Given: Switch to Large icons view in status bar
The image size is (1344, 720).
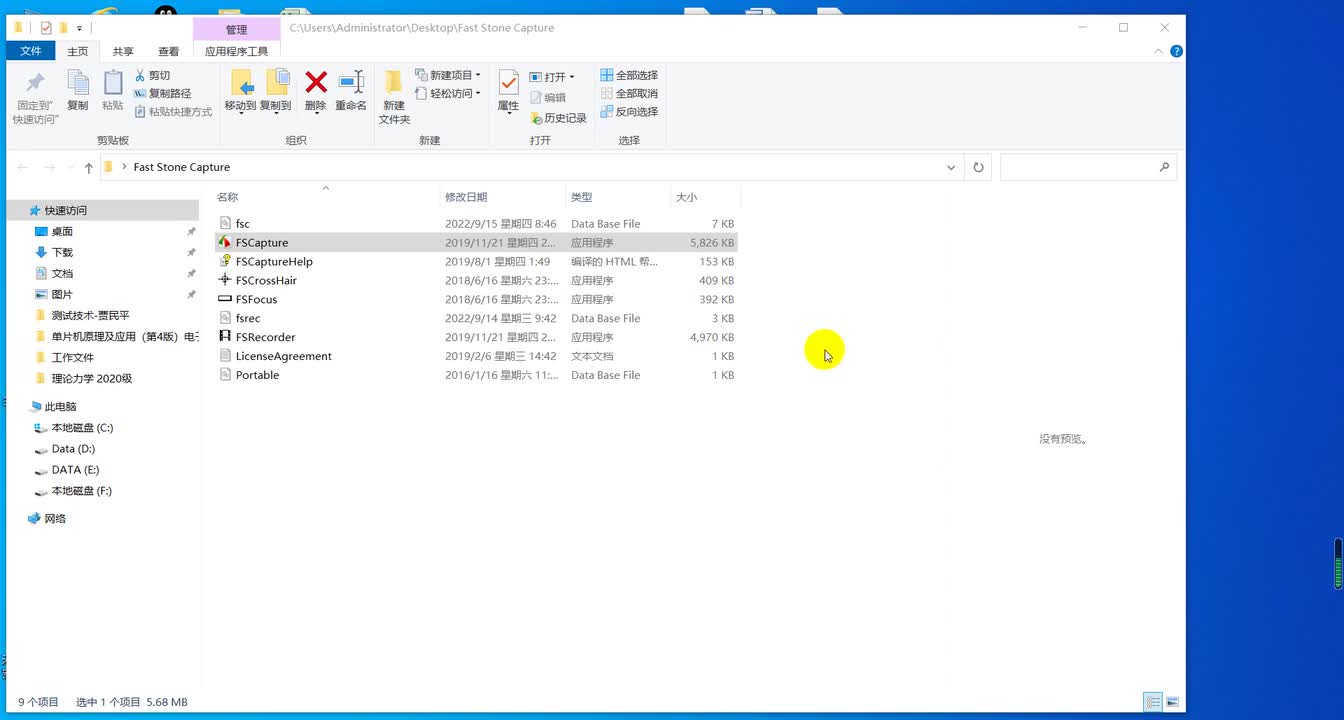Looking at the screenshot, I should 1172,702.
